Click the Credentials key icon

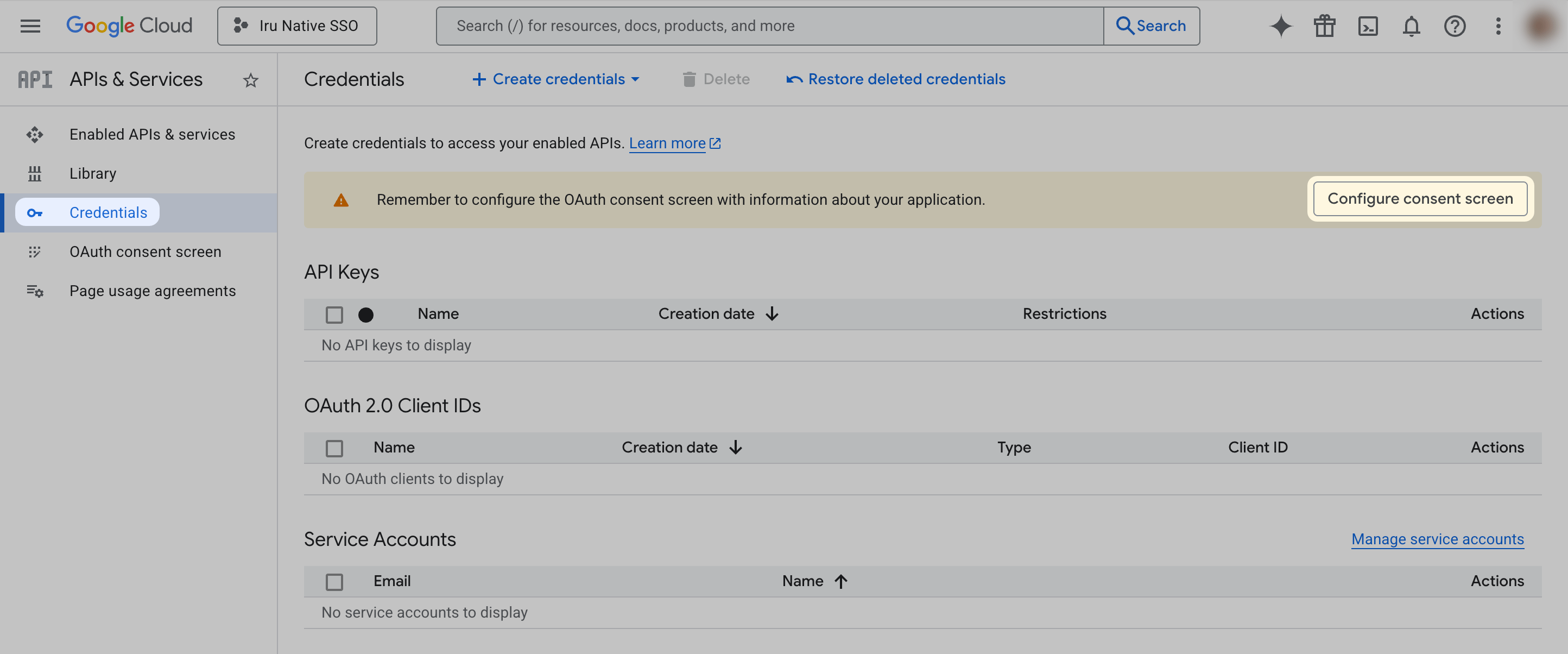click(35, 212)
